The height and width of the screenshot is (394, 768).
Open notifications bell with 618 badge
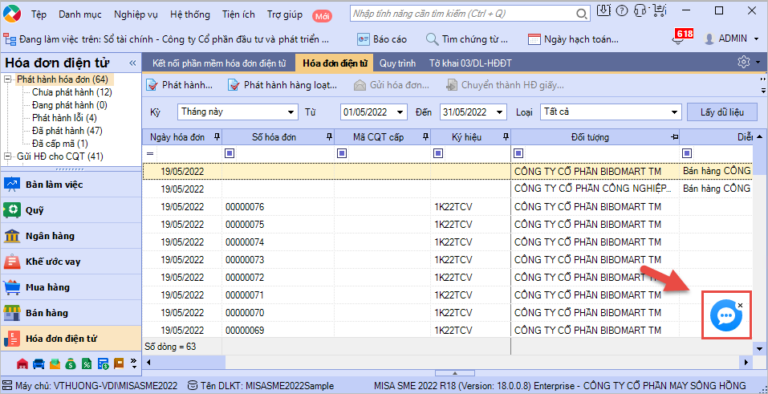(x=682, y=38)
